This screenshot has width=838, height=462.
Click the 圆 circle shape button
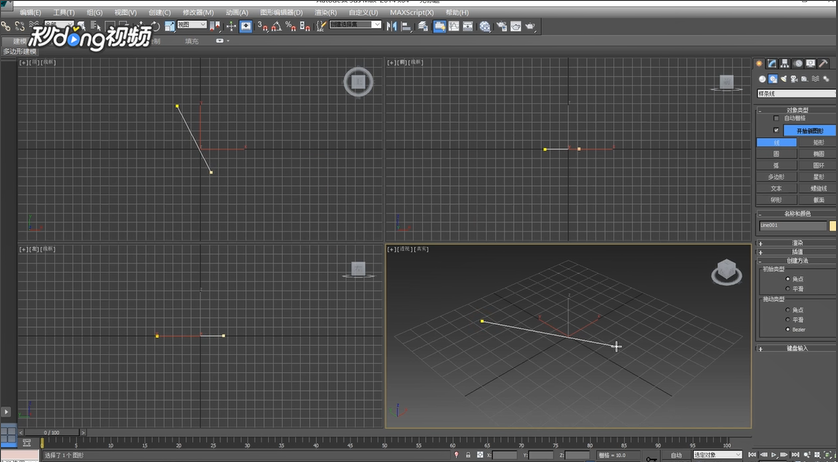tap(777, 153)
